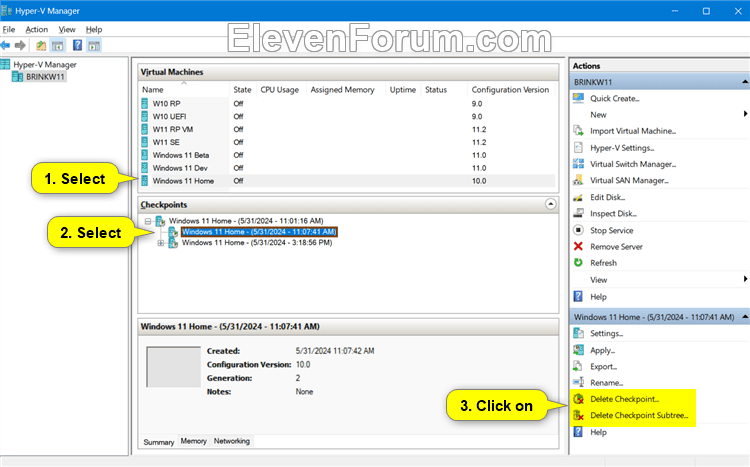Sort by the CPU Usage column header
This screenshot has height=467, width=750.
coord(281,89)
